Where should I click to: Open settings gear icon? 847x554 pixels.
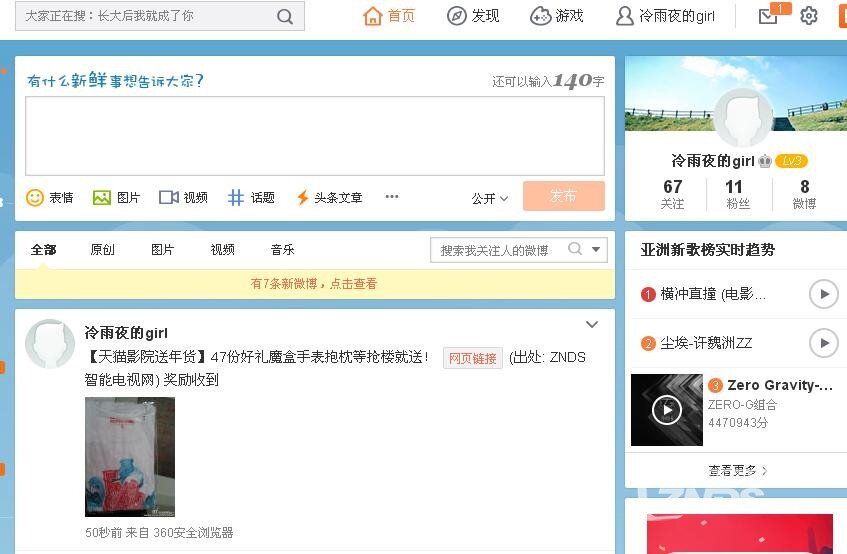(x=809, y=16)
